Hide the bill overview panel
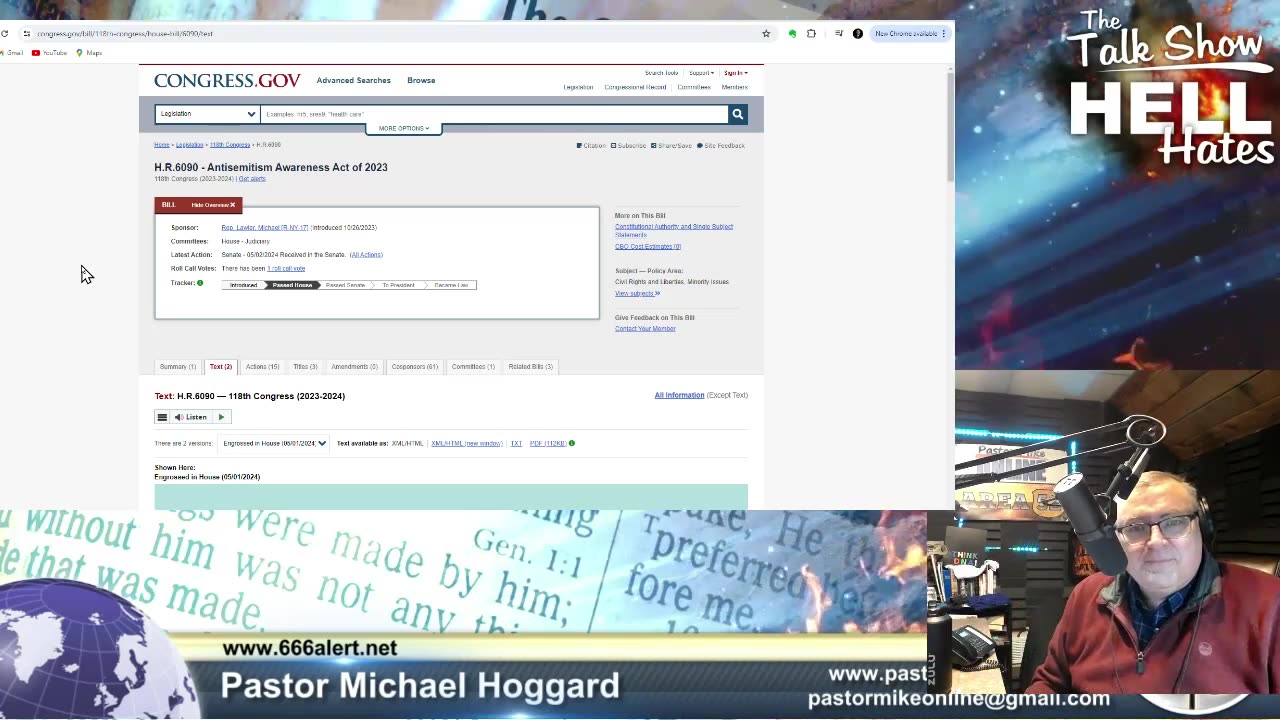1280x720 pixels. [213, 205]
